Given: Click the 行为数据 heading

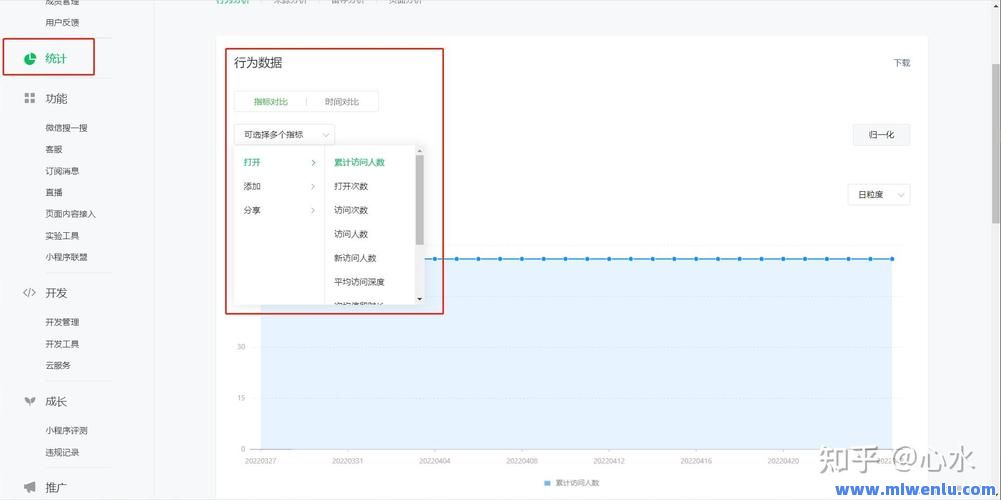Looking at the screenshot, I should (x=258, y=63).
